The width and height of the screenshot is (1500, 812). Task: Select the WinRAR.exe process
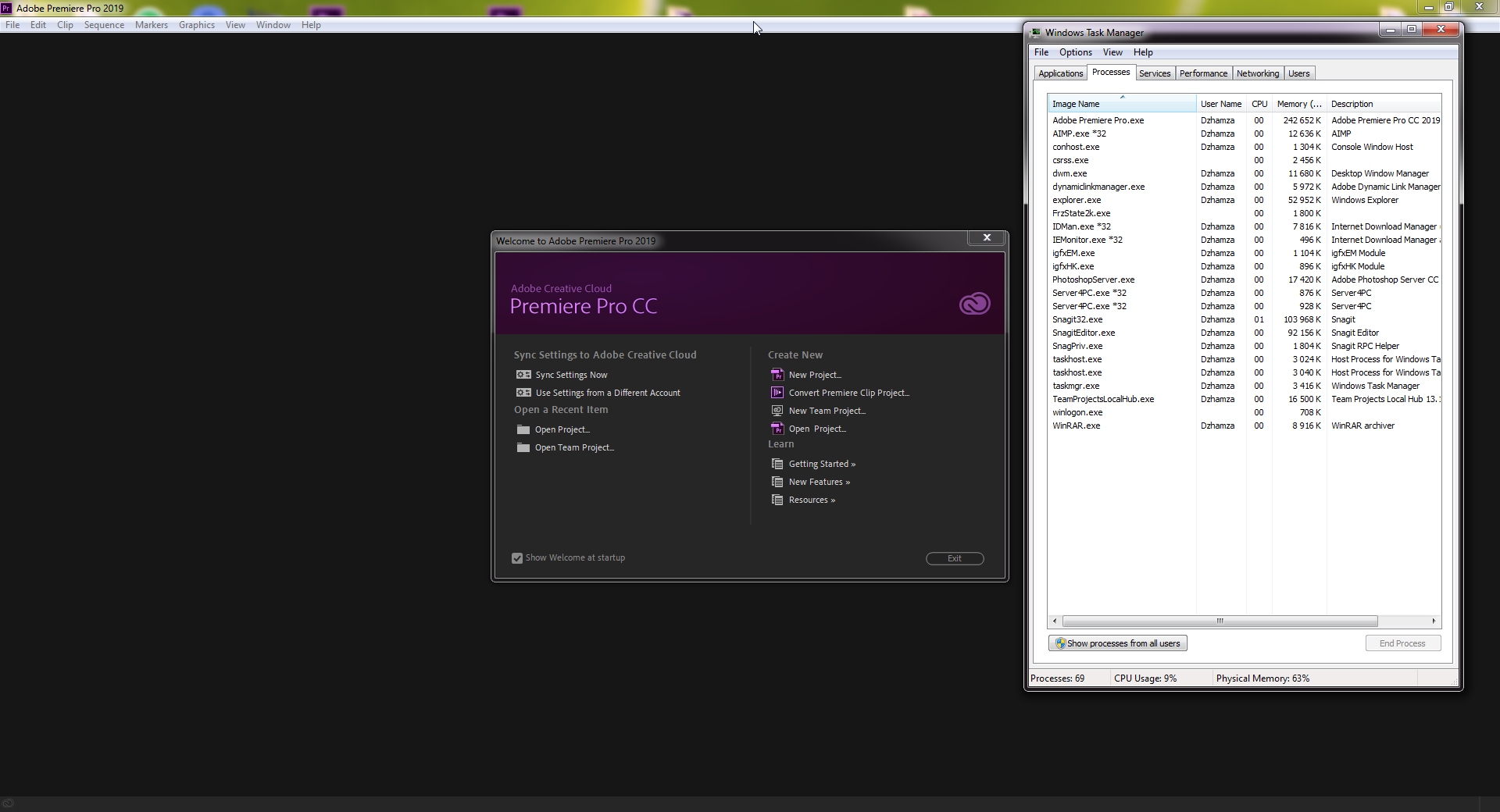tap(1245, 426)
